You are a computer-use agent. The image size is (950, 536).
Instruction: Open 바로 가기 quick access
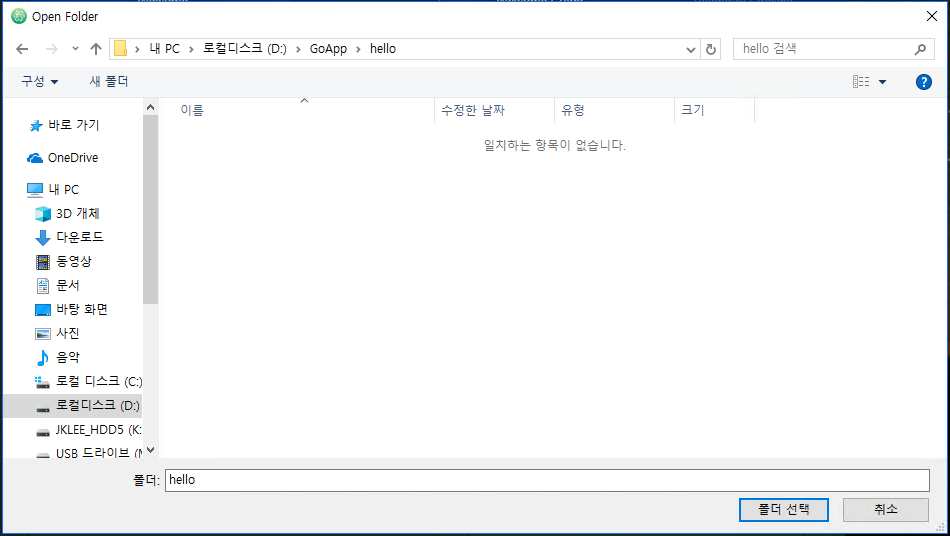pos(73,126)
